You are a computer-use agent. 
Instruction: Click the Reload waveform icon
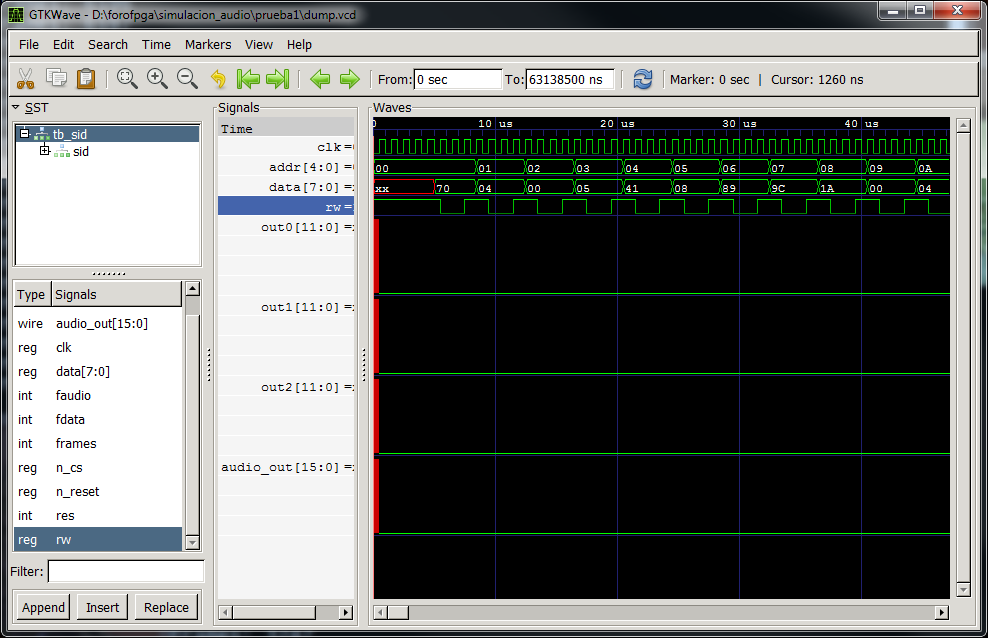(x=642, y=79)
